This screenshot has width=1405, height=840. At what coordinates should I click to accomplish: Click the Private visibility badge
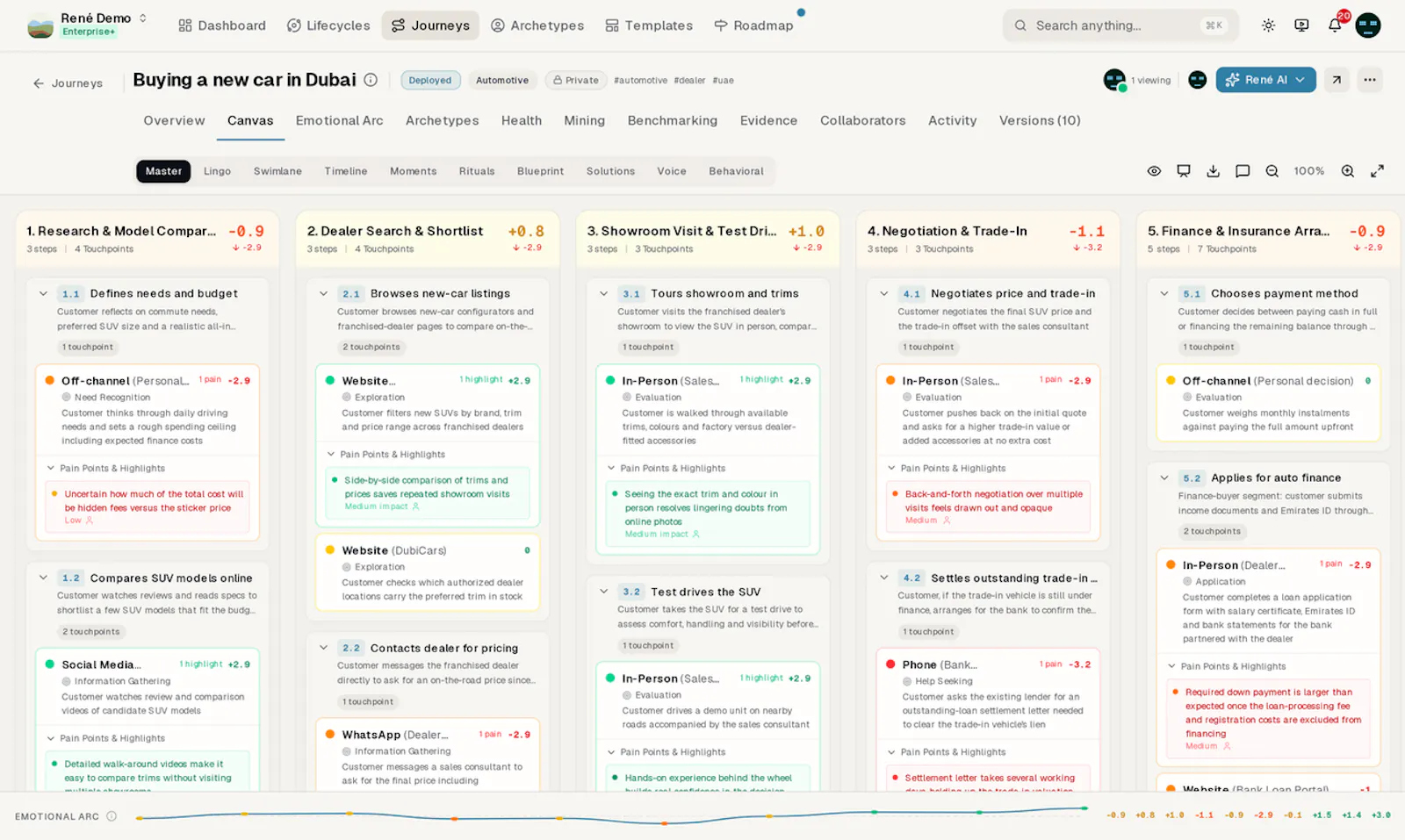pyautogui.click(x=575, y=80)
